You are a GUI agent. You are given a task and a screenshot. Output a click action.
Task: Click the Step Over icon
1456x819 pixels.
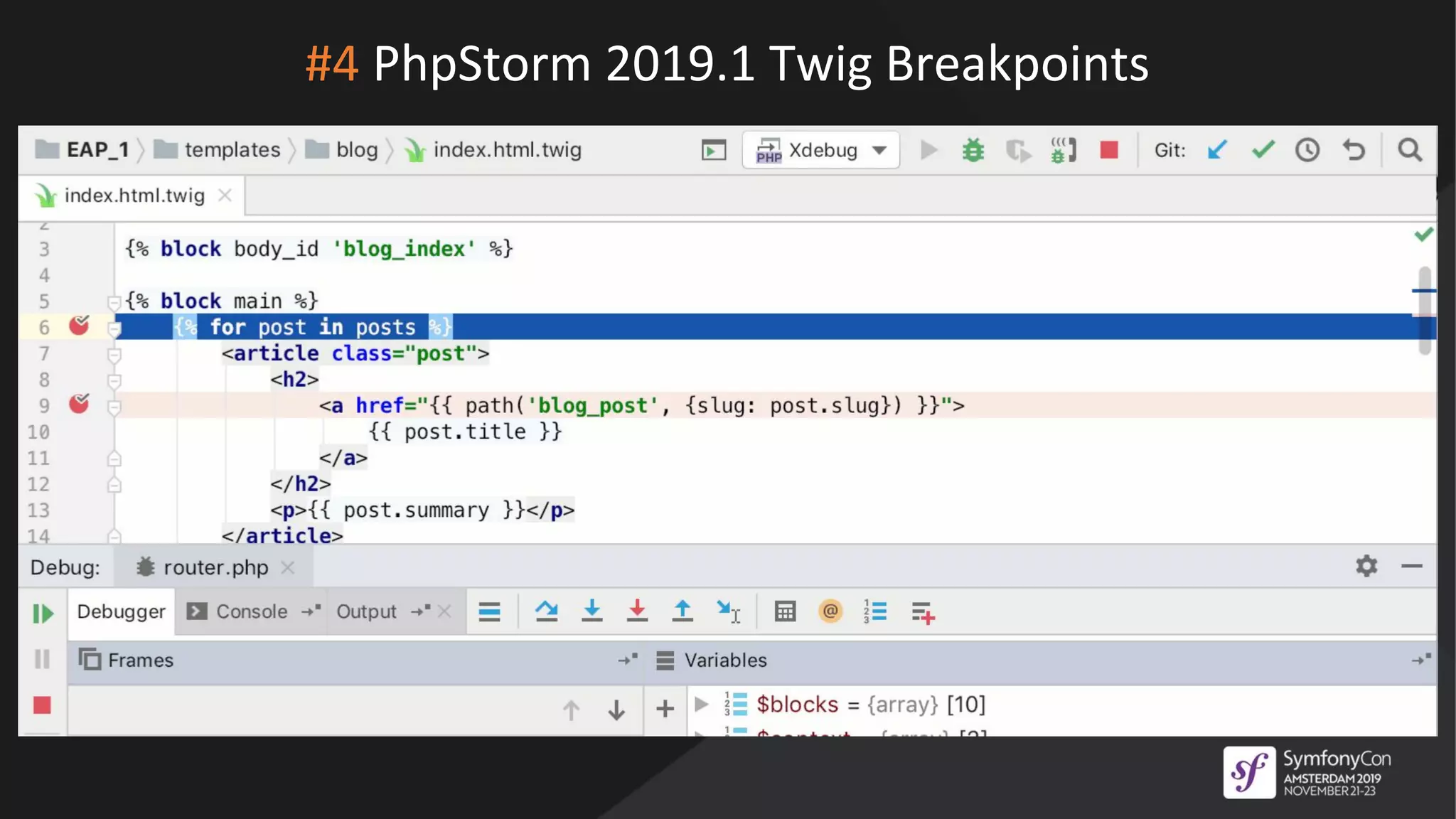546,611
